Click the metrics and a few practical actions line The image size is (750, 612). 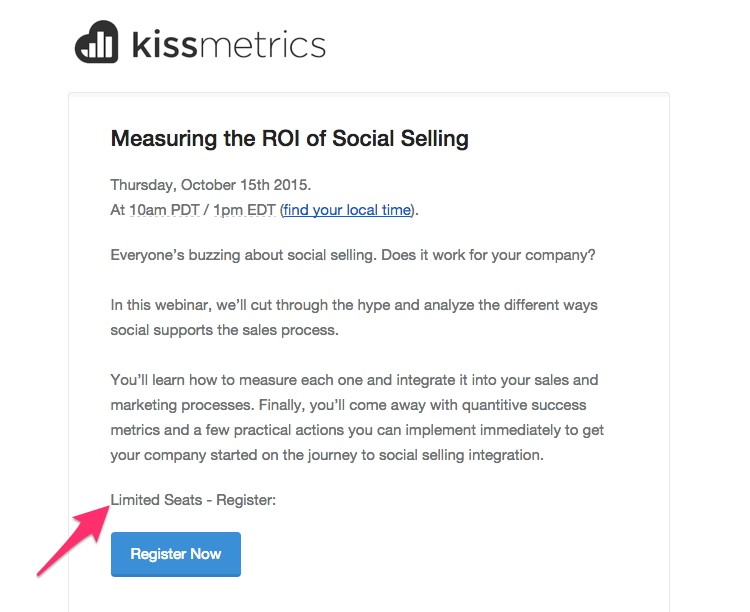[357, 430]
